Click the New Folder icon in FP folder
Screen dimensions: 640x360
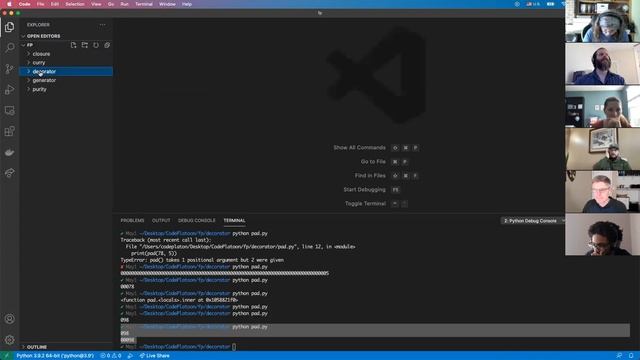click(x=84, y=45)
